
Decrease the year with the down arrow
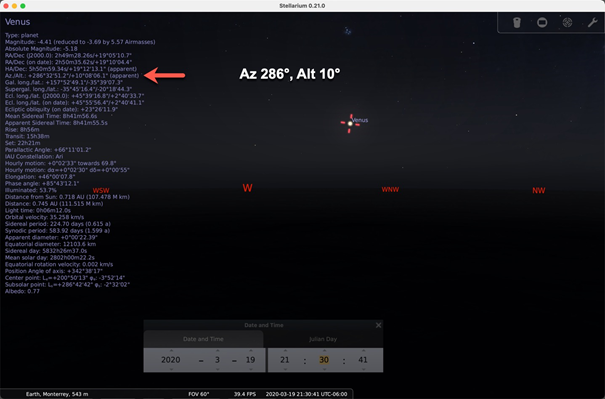pos(171,369)
